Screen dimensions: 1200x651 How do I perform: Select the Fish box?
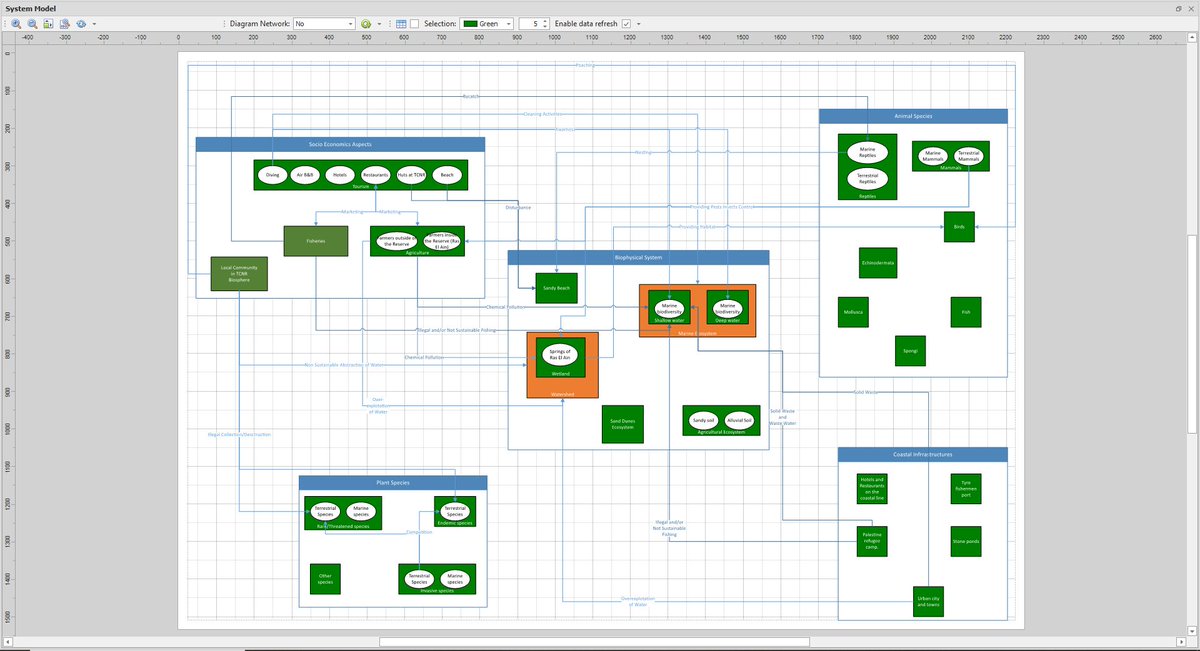coord(966,312)
